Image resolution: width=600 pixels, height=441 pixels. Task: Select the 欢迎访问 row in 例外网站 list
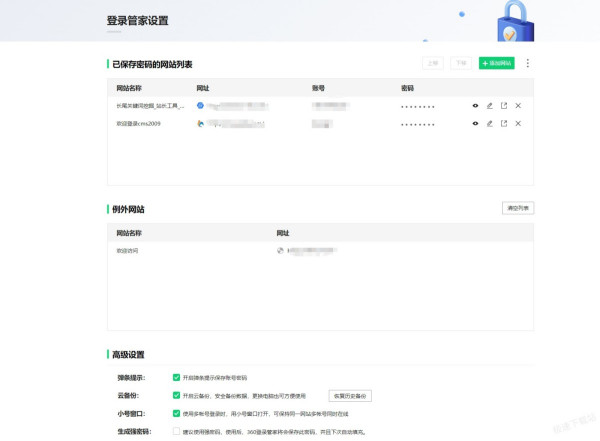tap(320, 251)
